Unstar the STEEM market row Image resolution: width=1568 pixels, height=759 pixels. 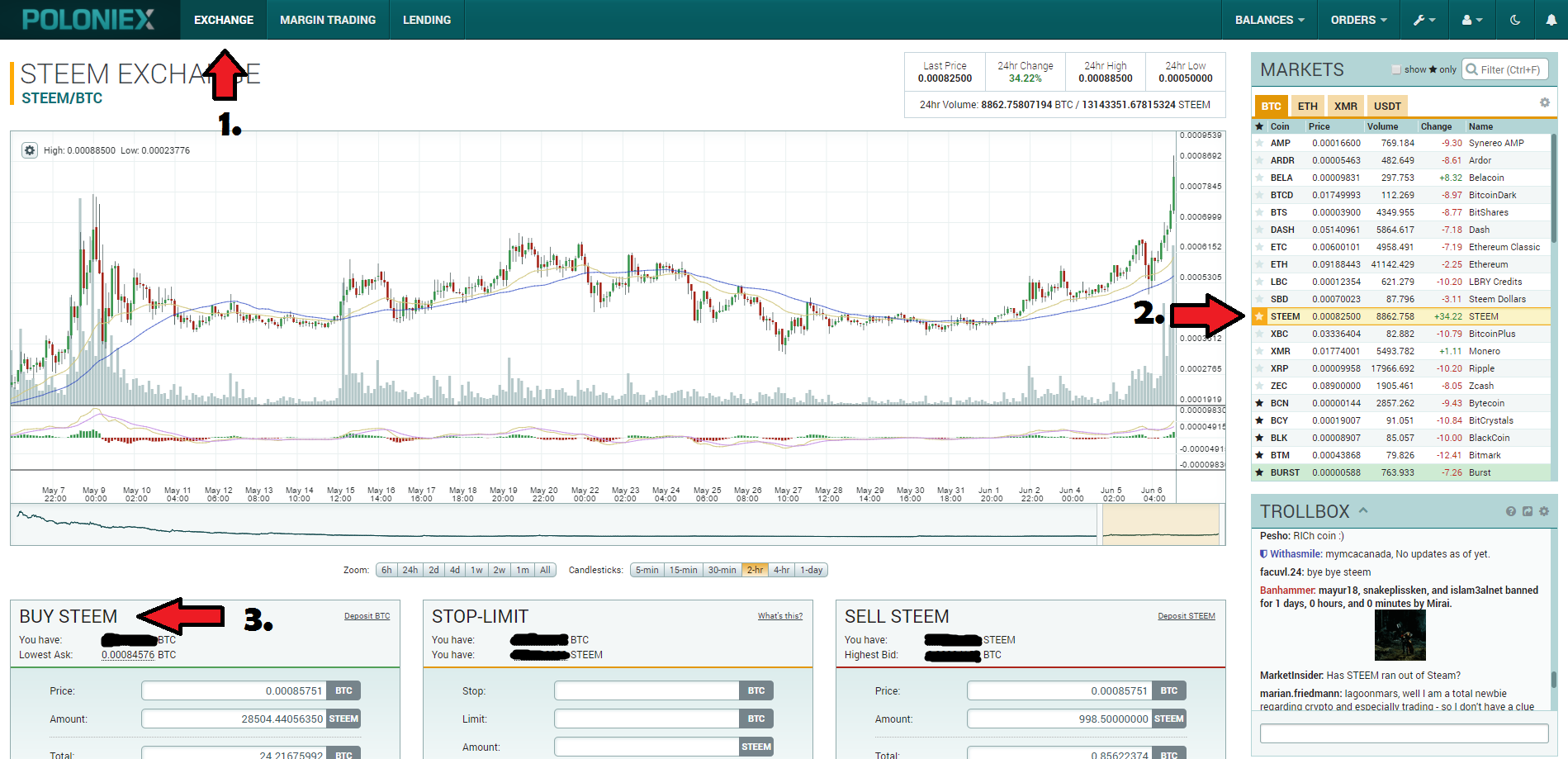1259,316
